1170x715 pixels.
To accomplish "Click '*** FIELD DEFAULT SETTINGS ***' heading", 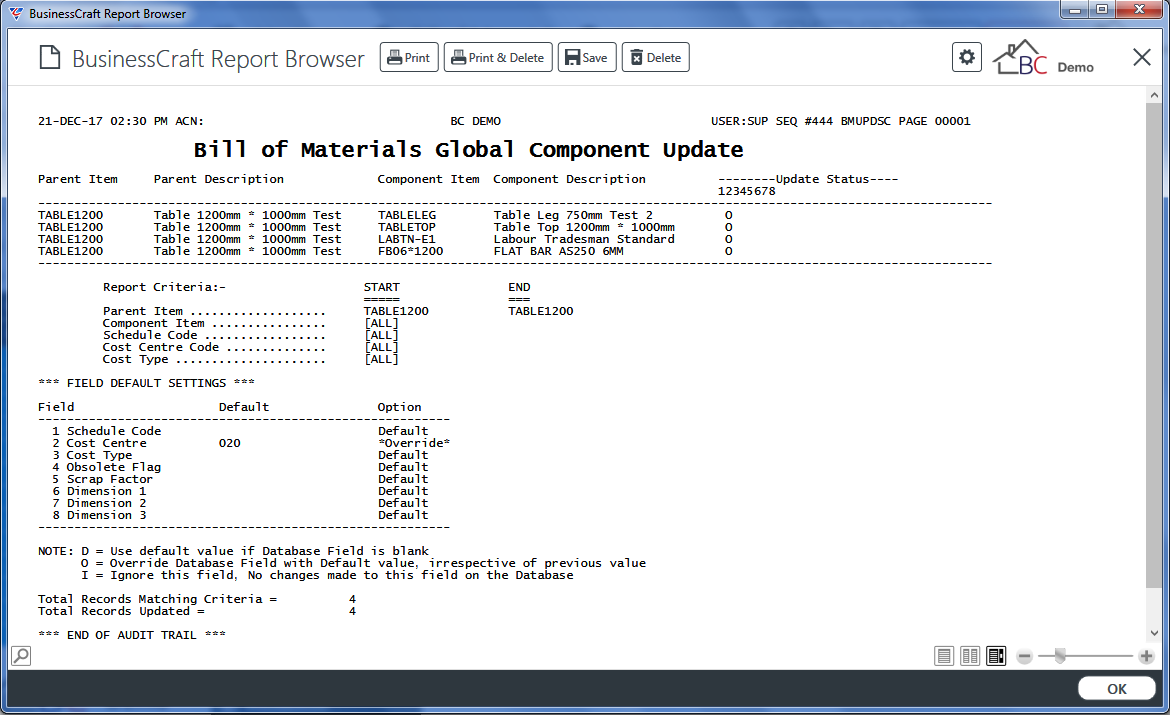I will point(146,383).
